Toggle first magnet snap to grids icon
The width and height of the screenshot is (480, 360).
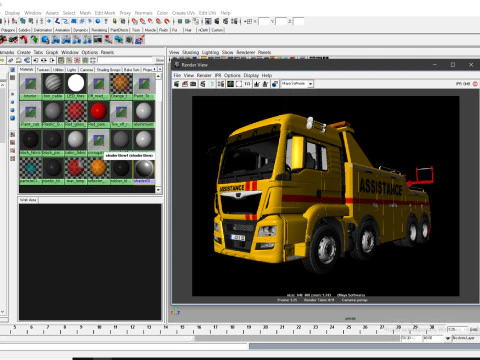click(x=134, y=21)
